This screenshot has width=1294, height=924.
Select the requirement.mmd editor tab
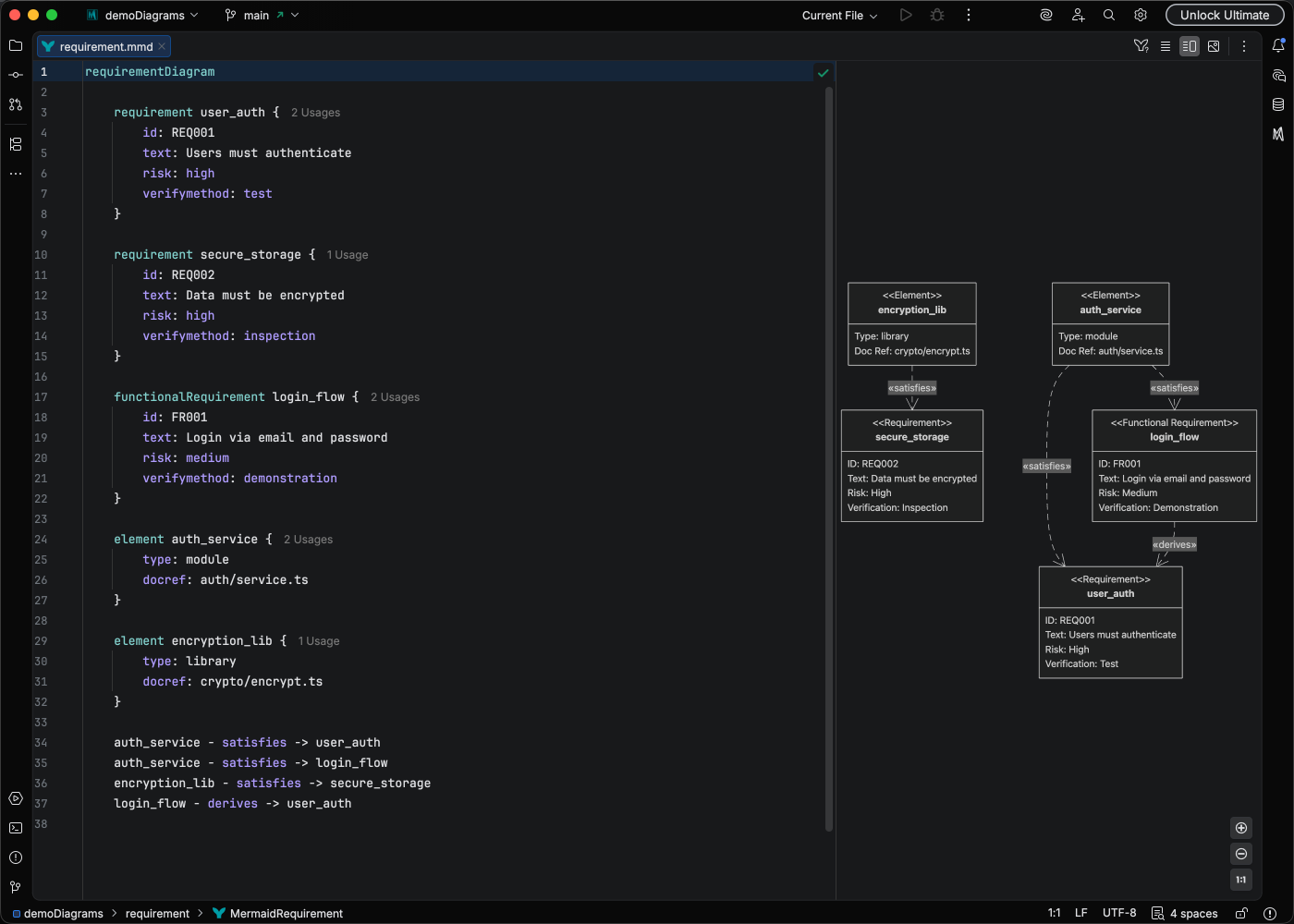[x=105, y=46]
